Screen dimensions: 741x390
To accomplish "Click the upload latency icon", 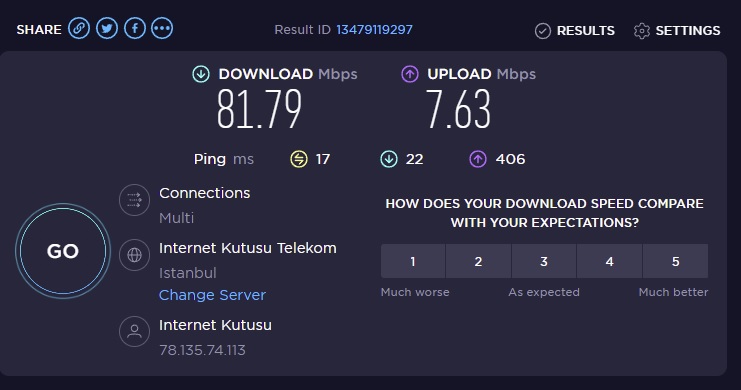I will 478,159.
